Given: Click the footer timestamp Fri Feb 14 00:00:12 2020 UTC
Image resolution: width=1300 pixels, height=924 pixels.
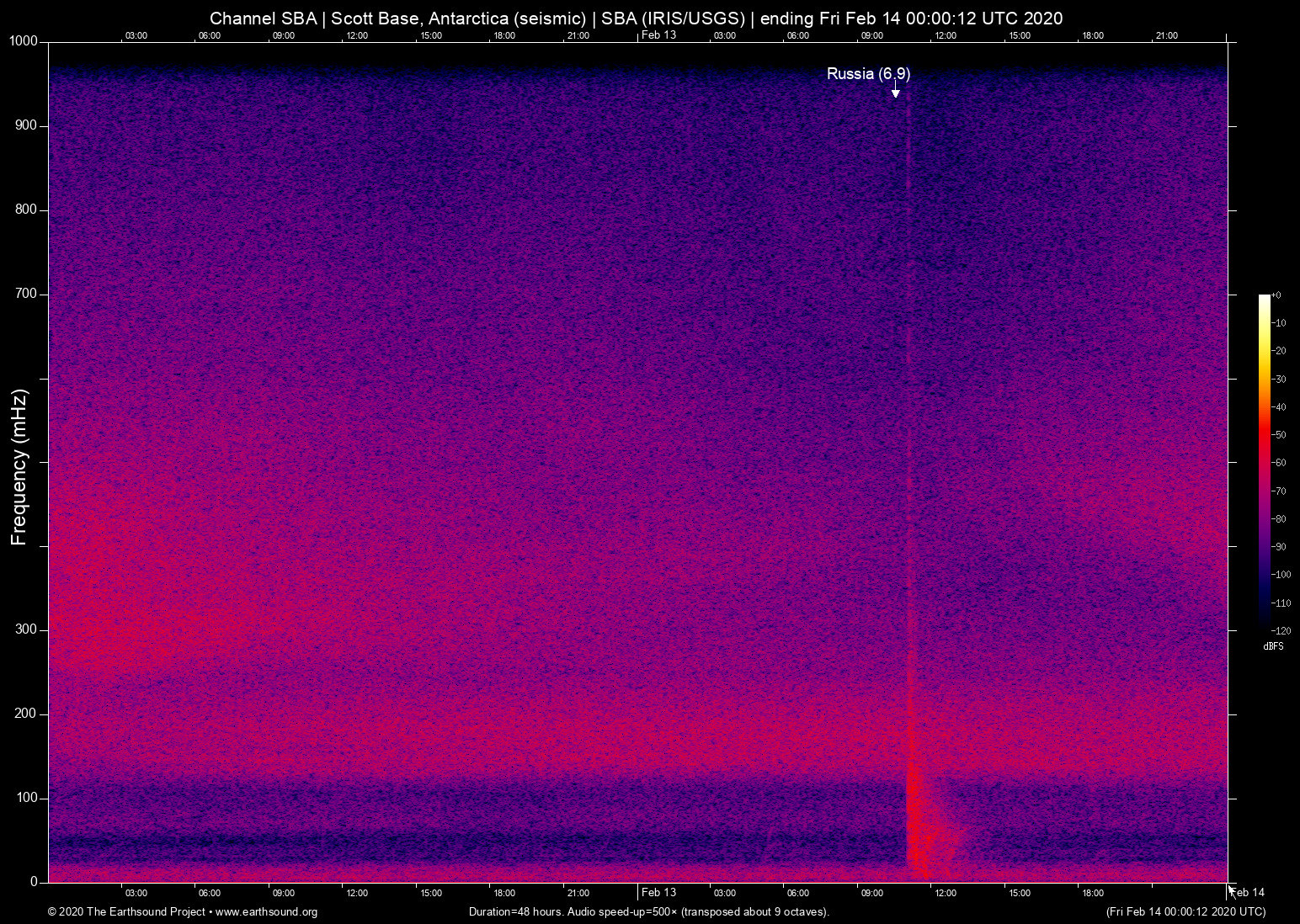Looking at the screenshot, I should pos(1185,912).
